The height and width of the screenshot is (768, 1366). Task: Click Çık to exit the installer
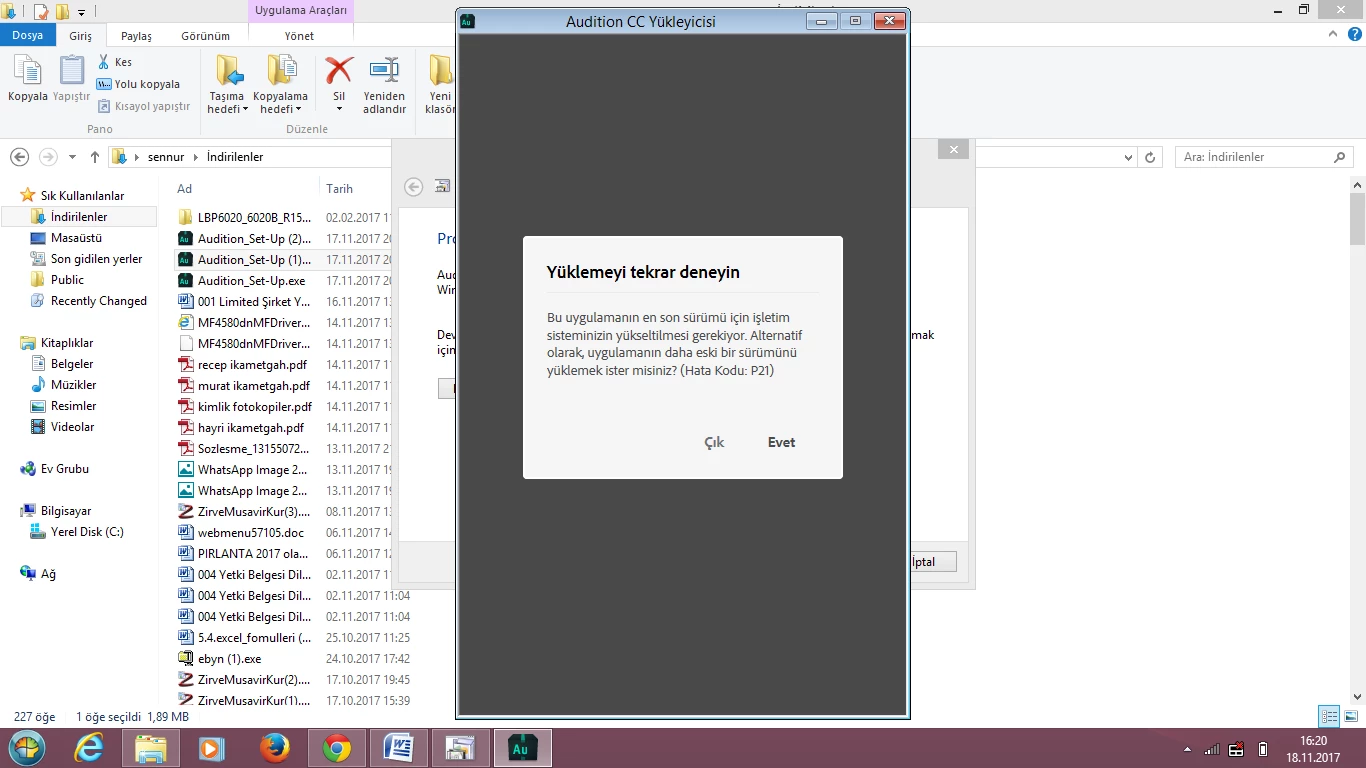tap(714, 442)
